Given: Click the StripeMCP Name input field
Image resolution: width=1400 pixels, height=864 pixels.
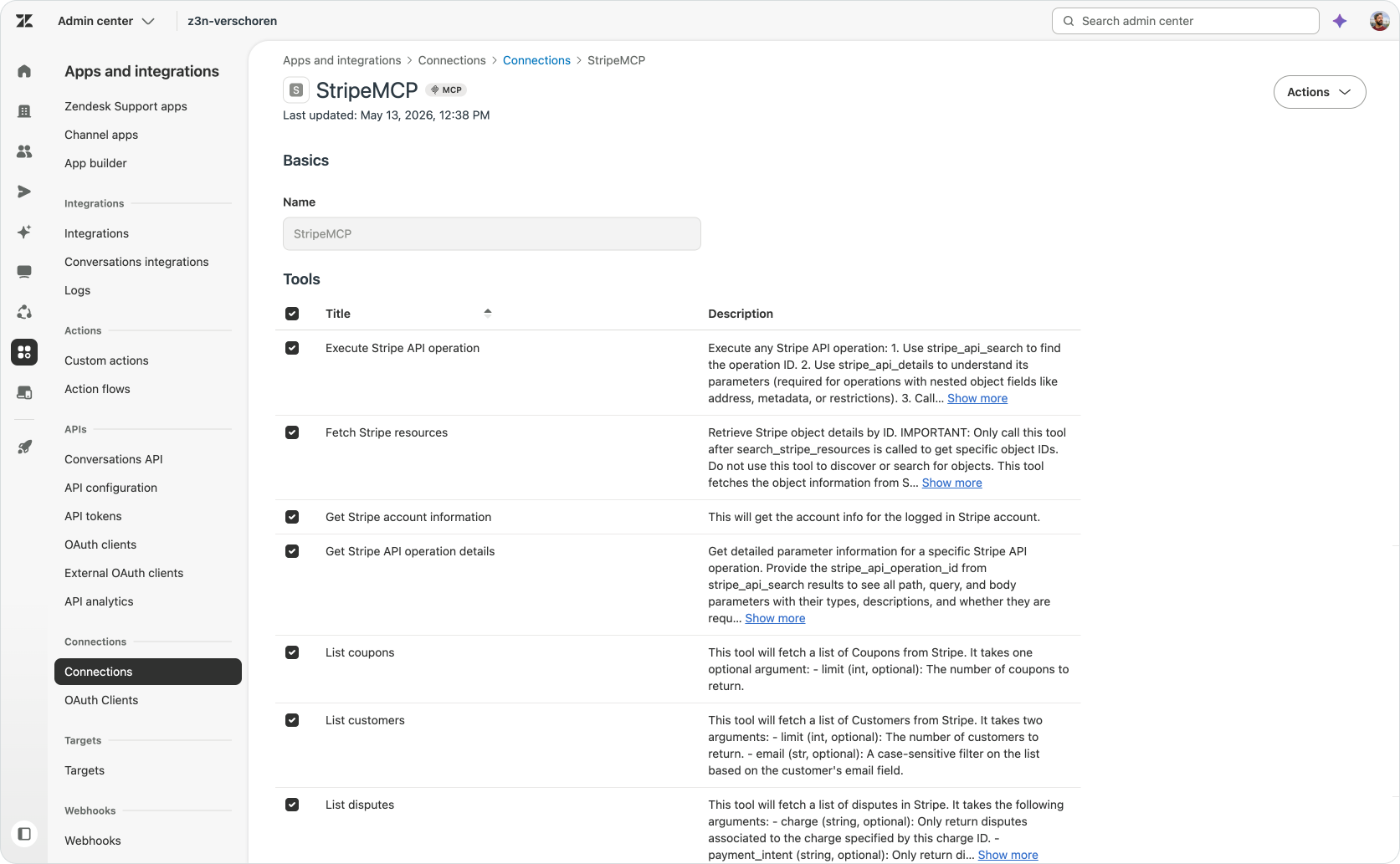Looking at the screenshot, I should (492, 233).
